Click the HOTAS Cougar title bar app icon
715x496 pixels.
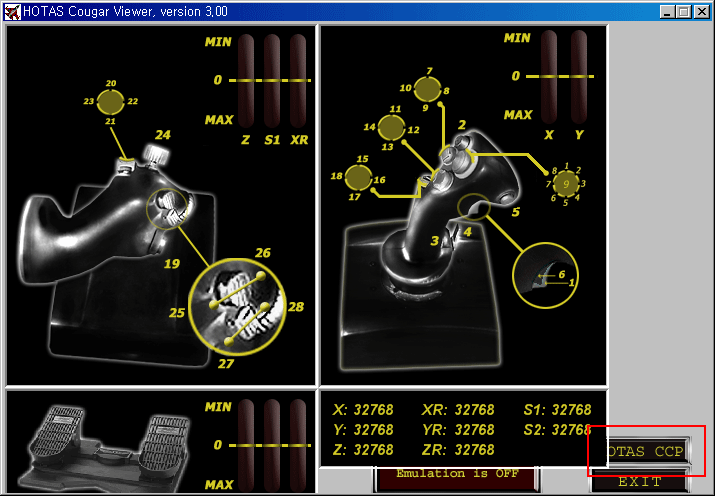tap(12, 11)
